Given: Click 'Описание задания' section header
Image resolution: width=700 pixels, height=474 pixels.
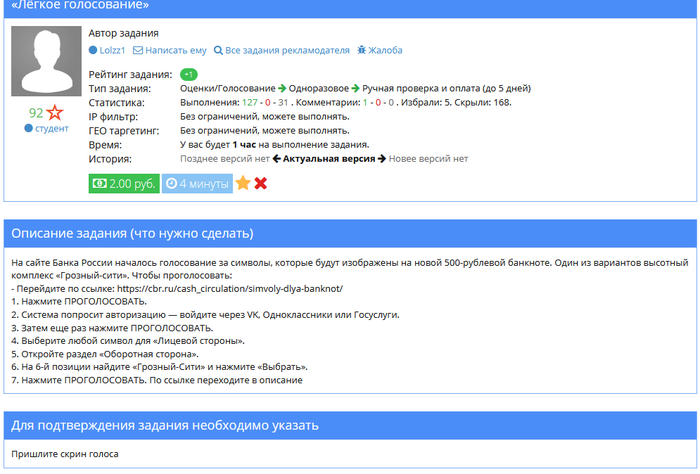Looking at the screenshot, I should (350, 233).
